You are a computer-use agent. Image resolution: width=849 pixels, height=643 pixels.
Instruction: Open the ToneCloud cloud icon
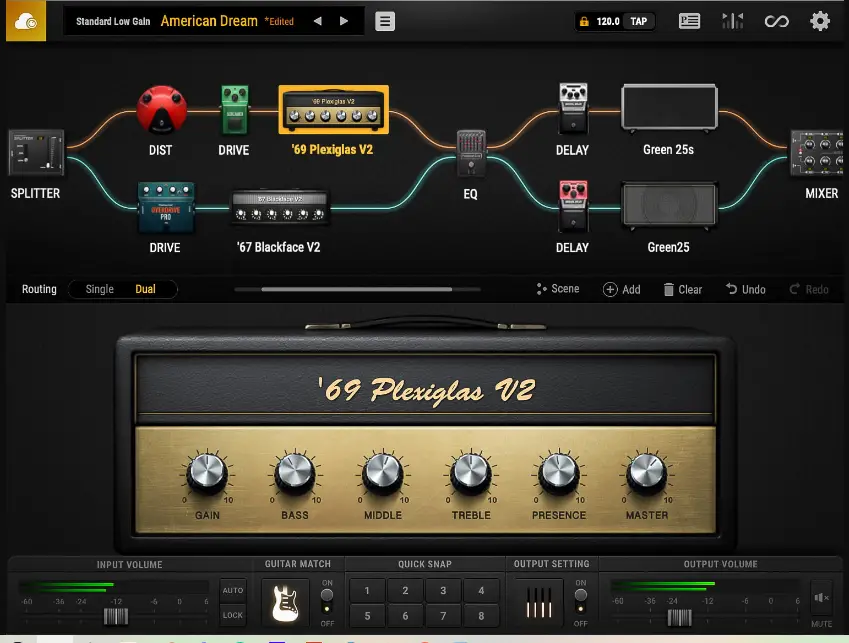(x=26, y=21)
